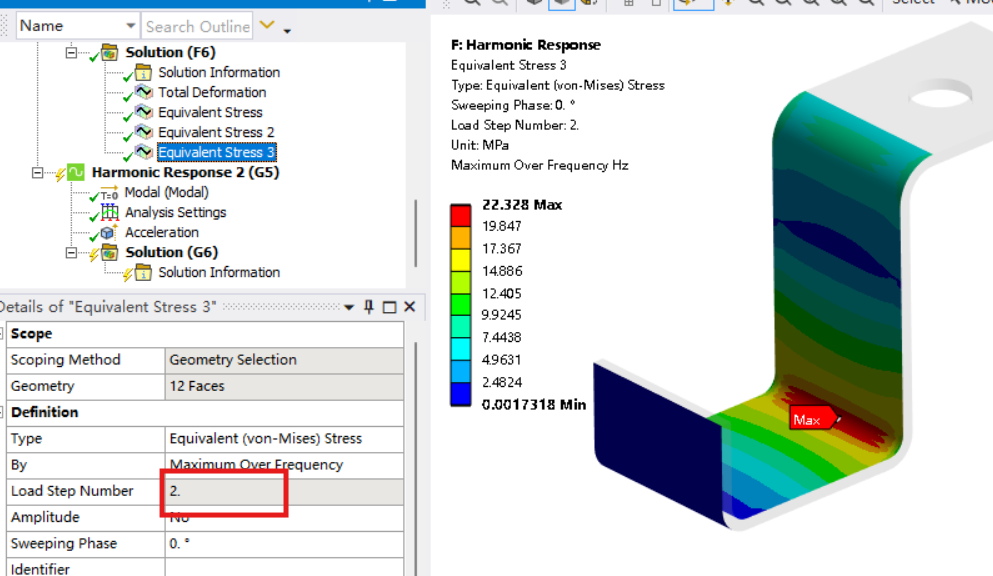Click the Maximum Over Frequency value cell

pos(284,465)
